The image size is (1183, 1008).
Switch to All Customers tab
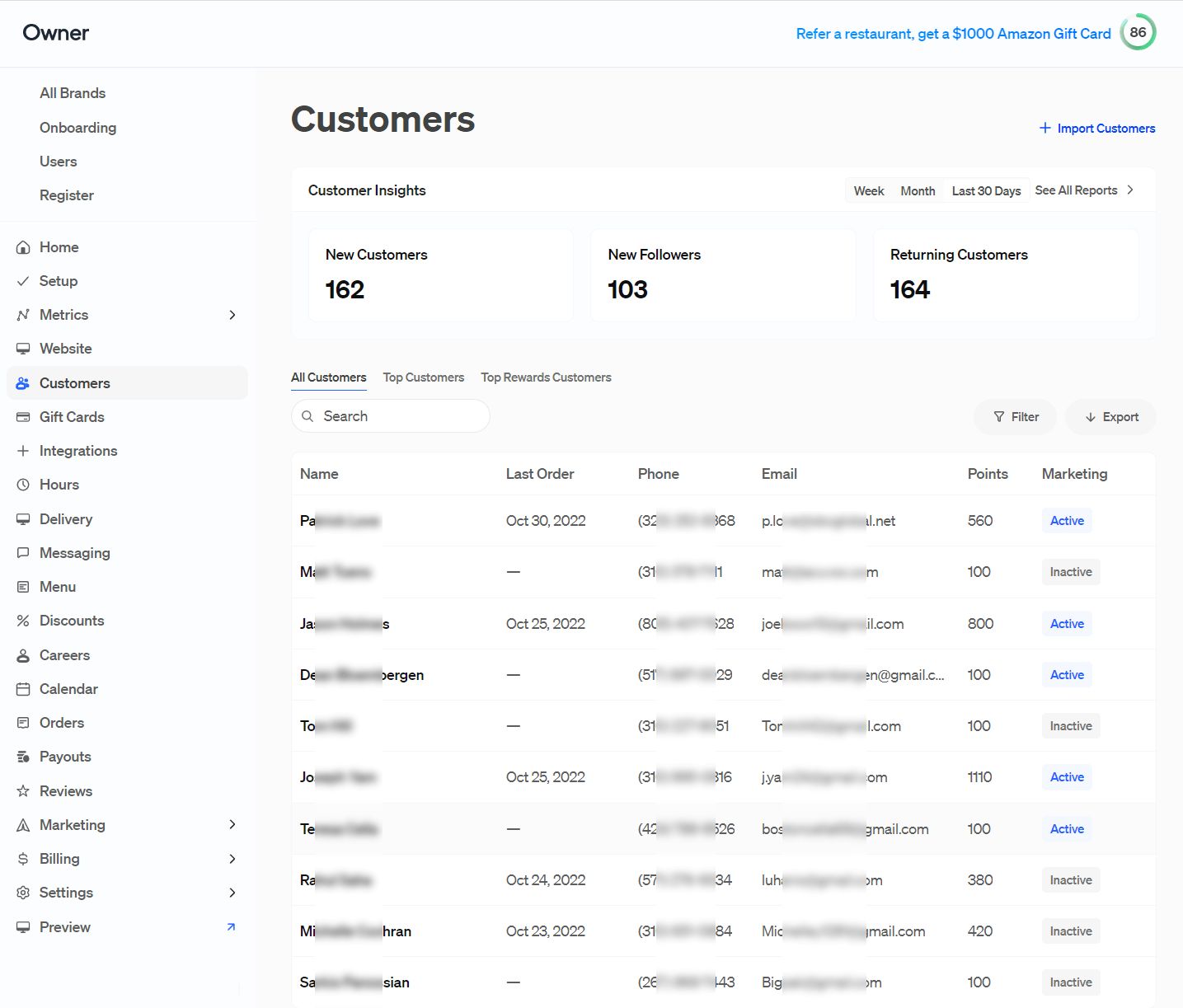pyautogui.click(x=329, y=377)
